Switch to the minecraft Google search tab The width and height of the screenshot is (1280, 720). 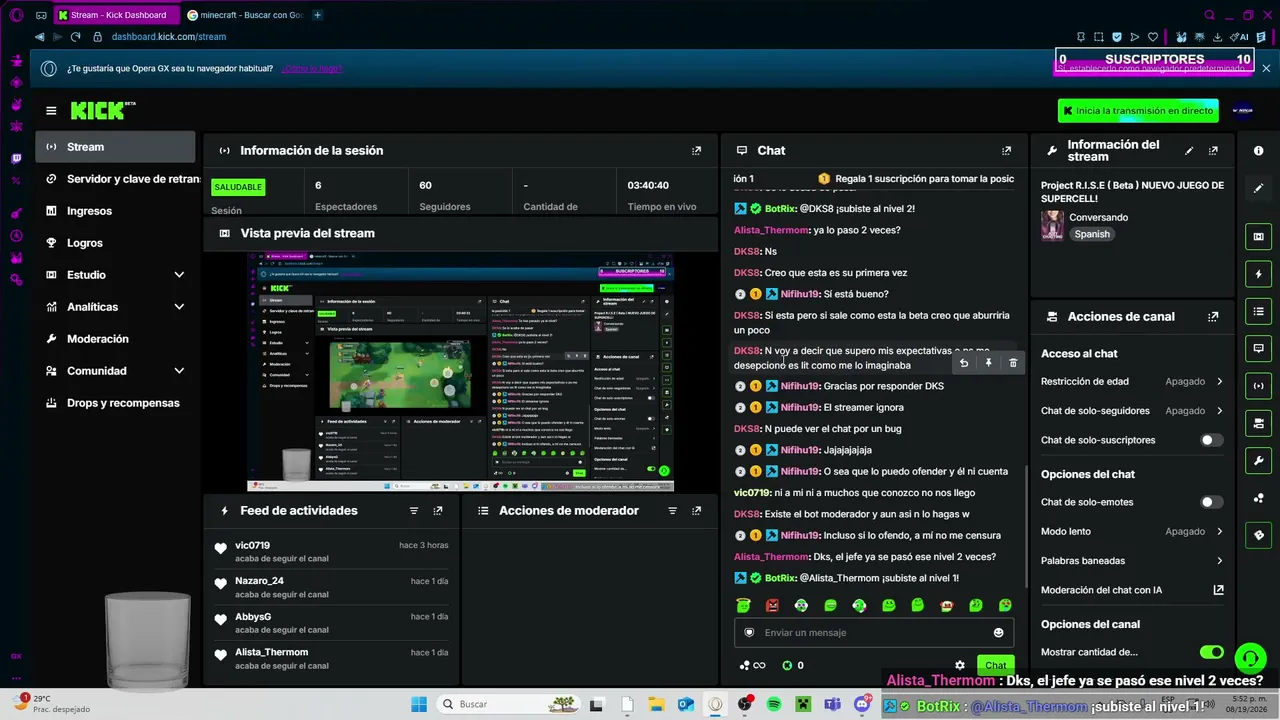click(x=245, y=15)
